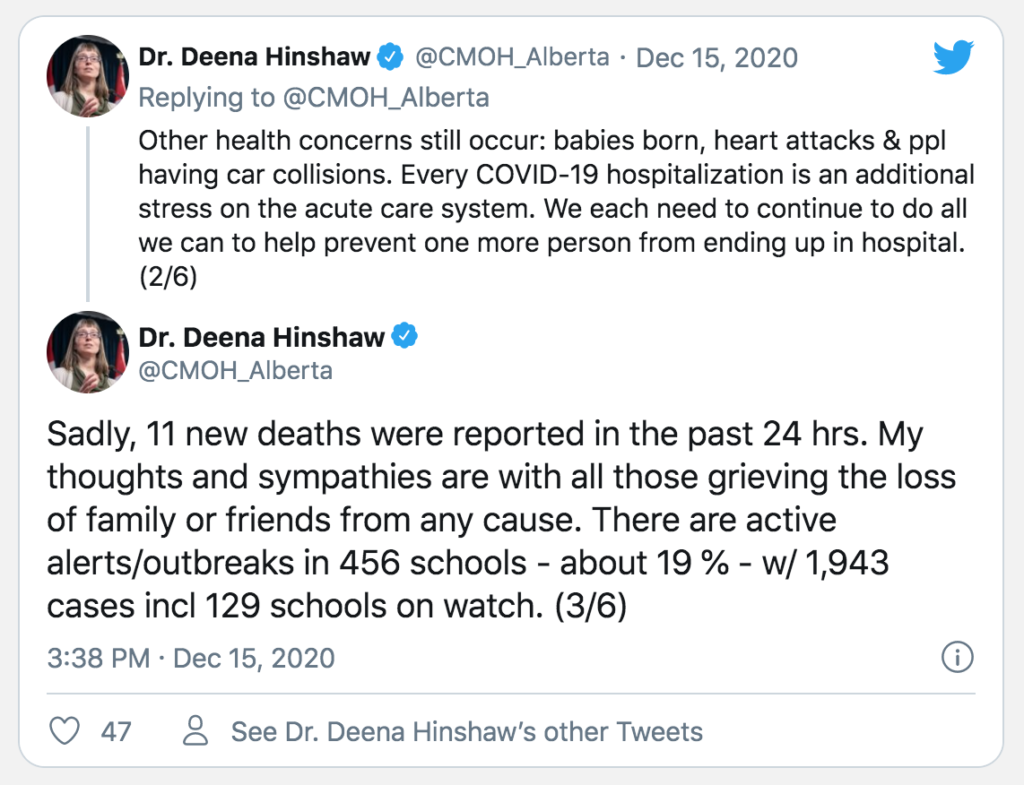1024x785 pixels.
Task: Click the Twitter bird logo
Action: coord(952,57)
